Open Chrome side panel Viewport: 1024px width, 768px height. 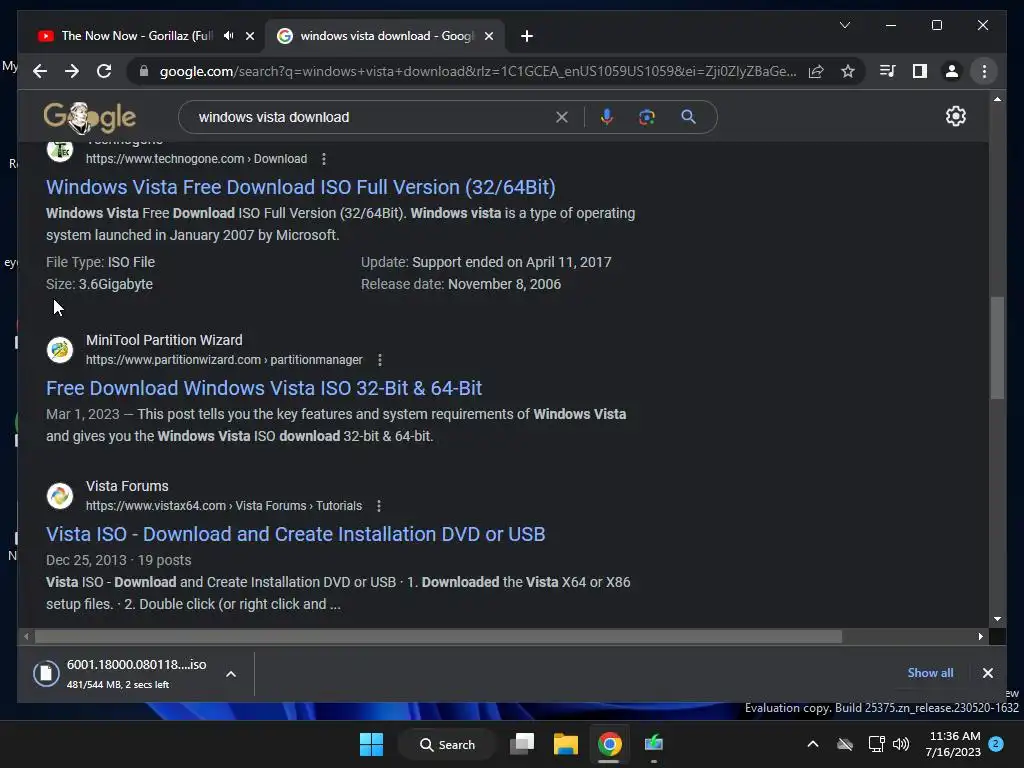[920, 71]
